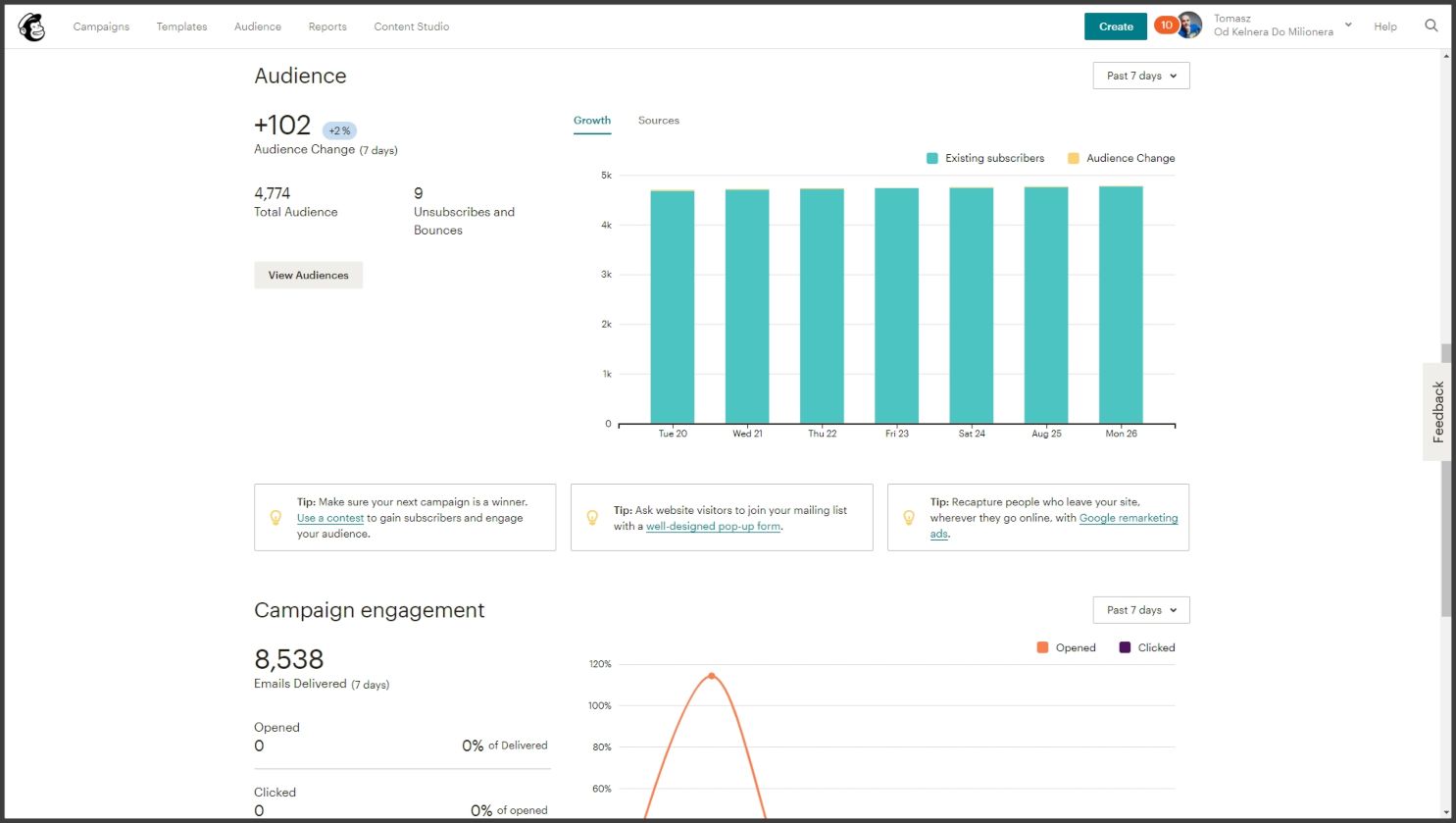Click the Fri 23 bar in growth chart
Image resolution: width=1456 pixels, height=823 pixels.
[896, 306]
